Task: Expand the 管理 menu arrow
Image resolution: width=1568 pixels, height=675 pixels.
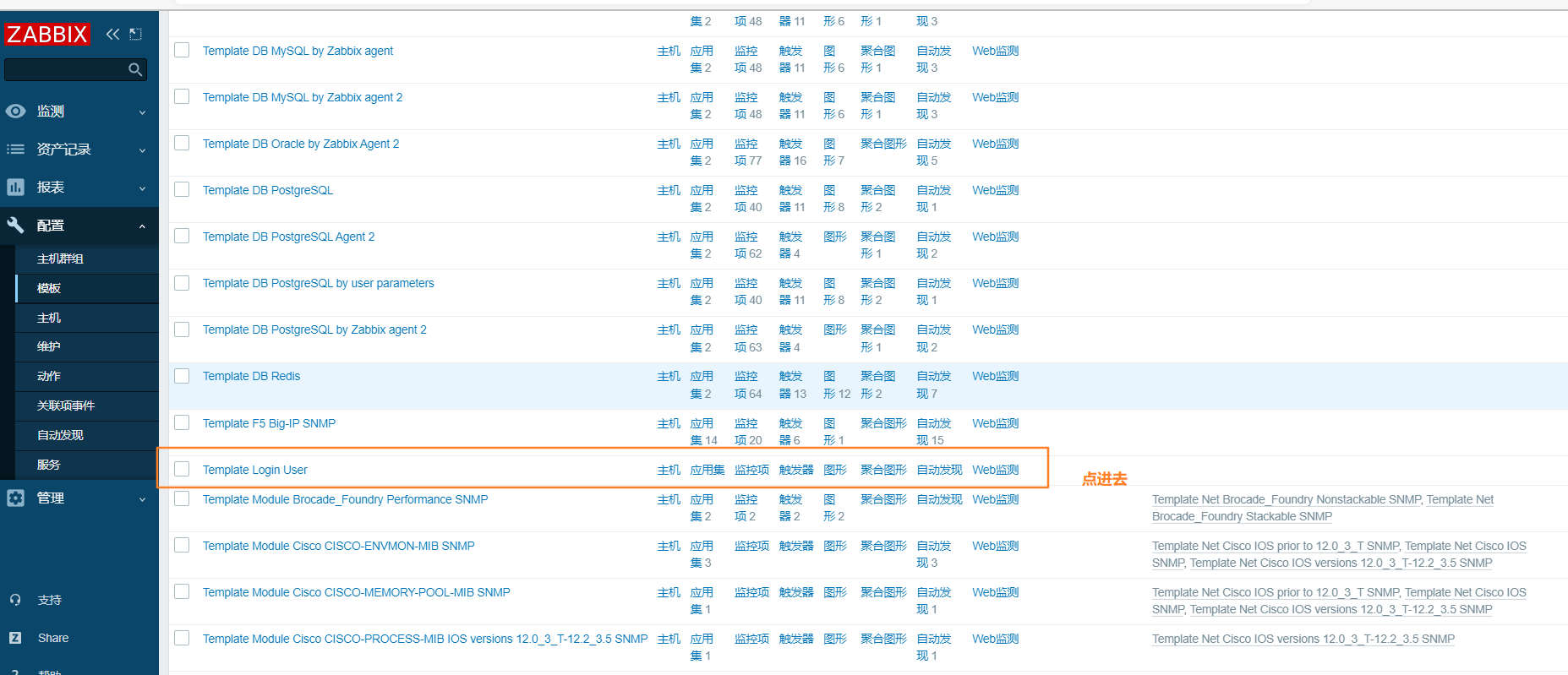Action: [x=142, y=499]
